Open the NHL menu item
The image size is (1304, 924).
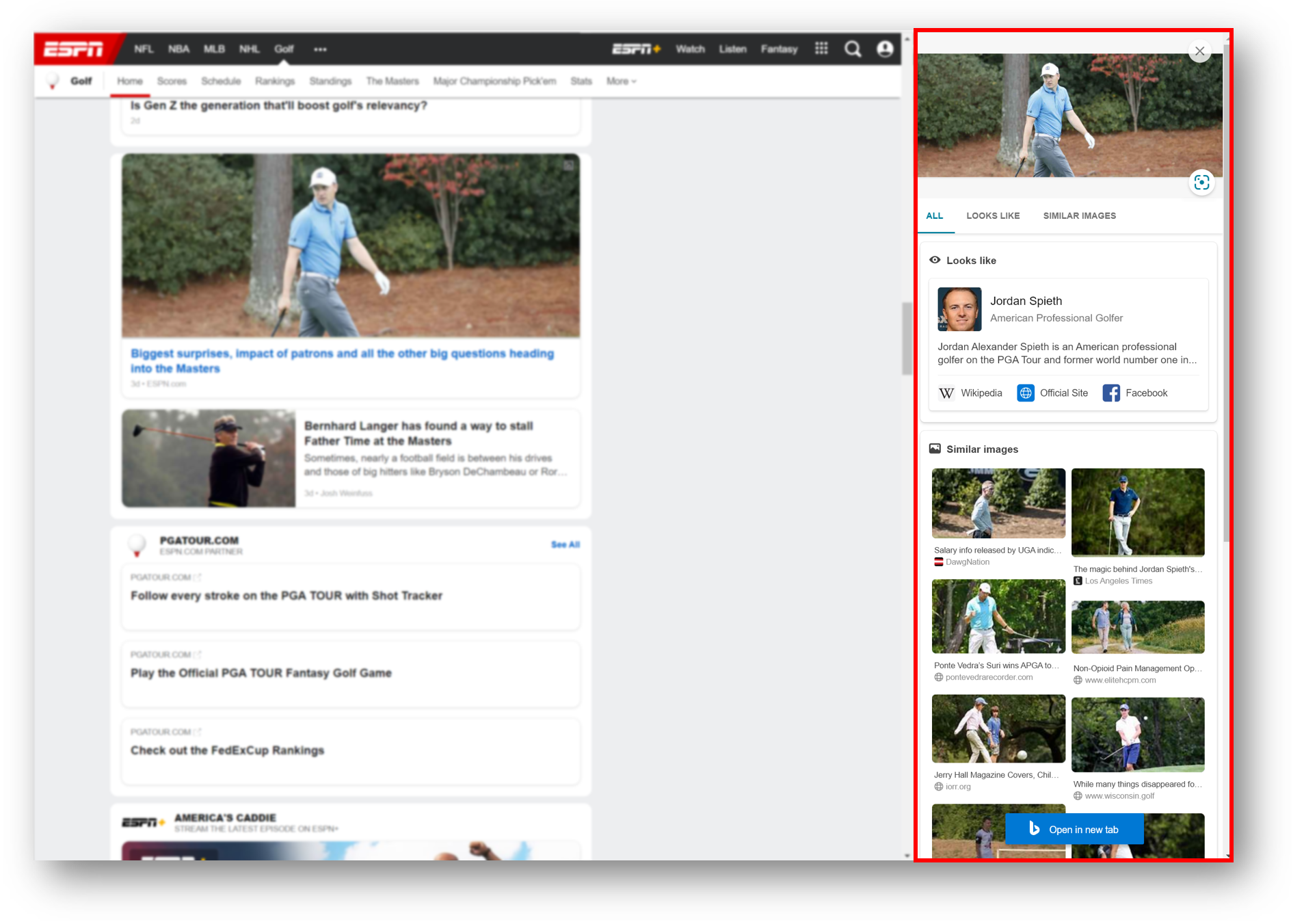[x=250, y=49]
